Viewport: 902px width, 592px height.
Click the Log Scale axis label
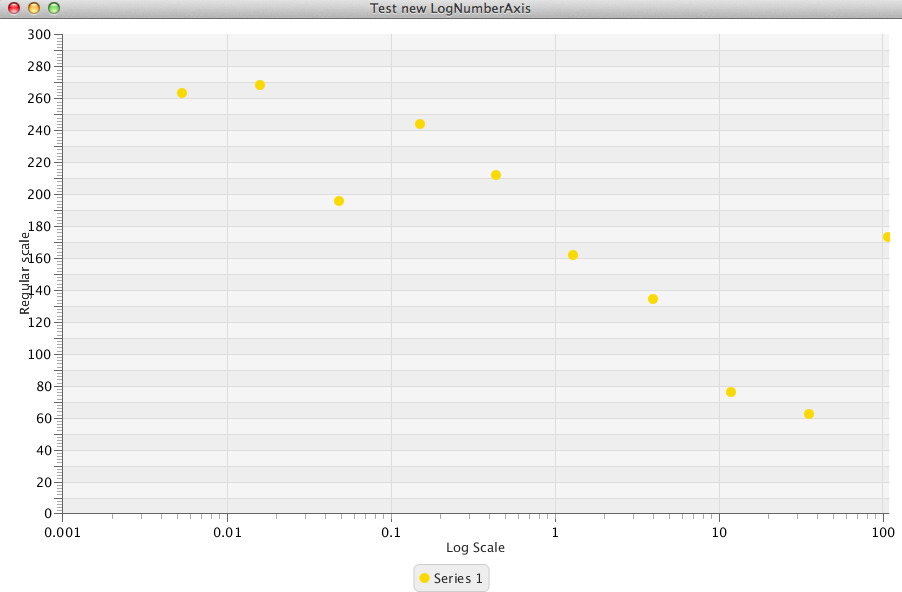[475, 548]
